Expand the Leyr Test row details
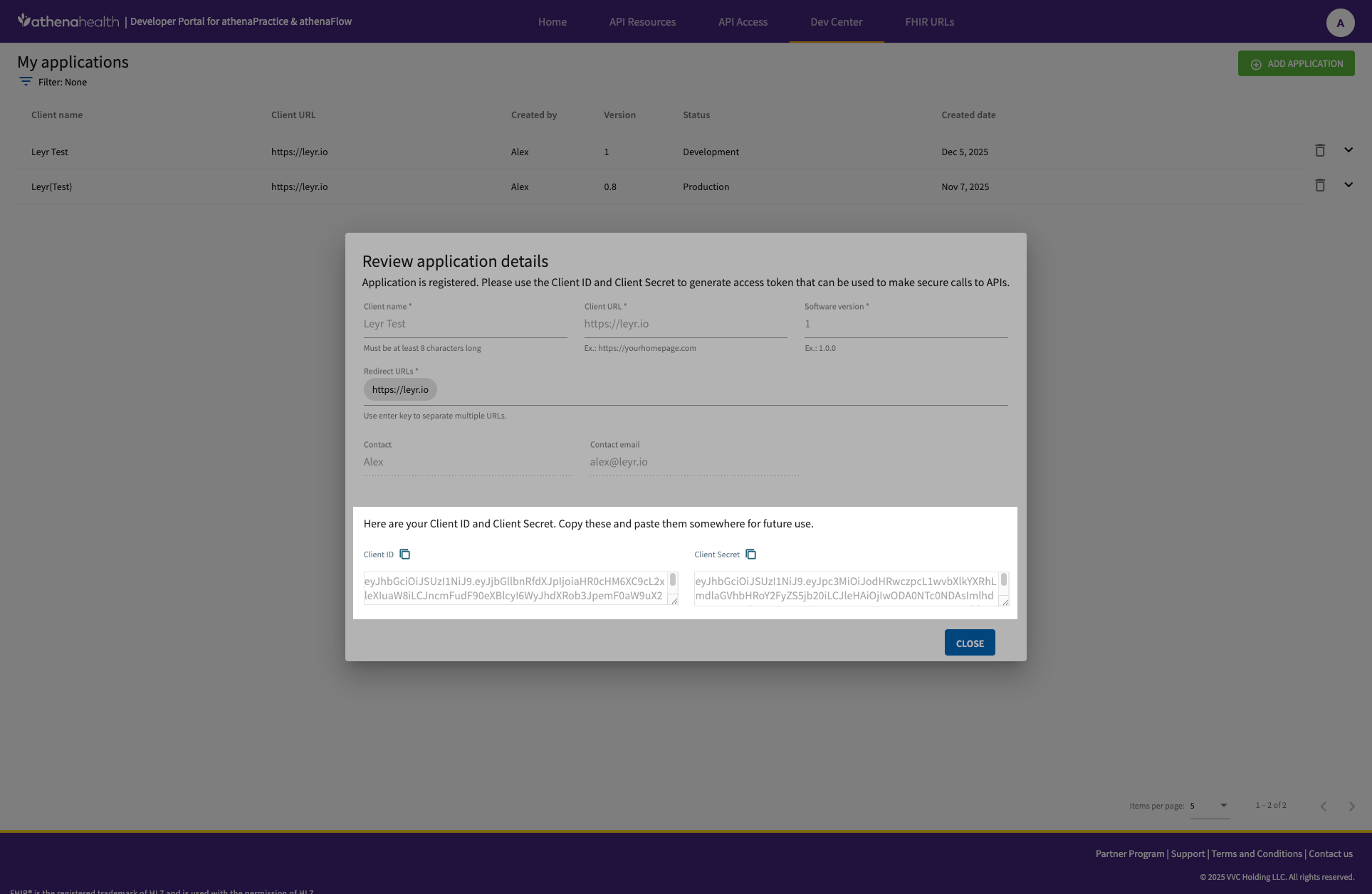 [x=1348, y=150]
